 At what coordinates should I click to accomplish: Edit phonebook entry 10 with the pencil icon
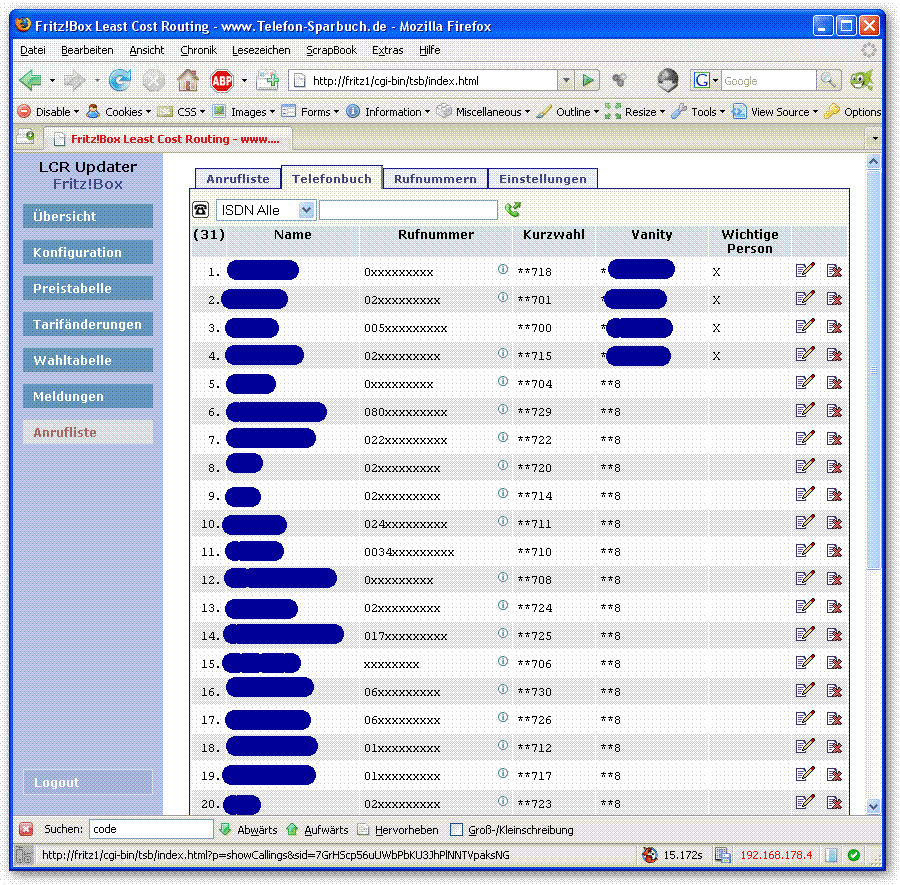click(x=805, y=522)
